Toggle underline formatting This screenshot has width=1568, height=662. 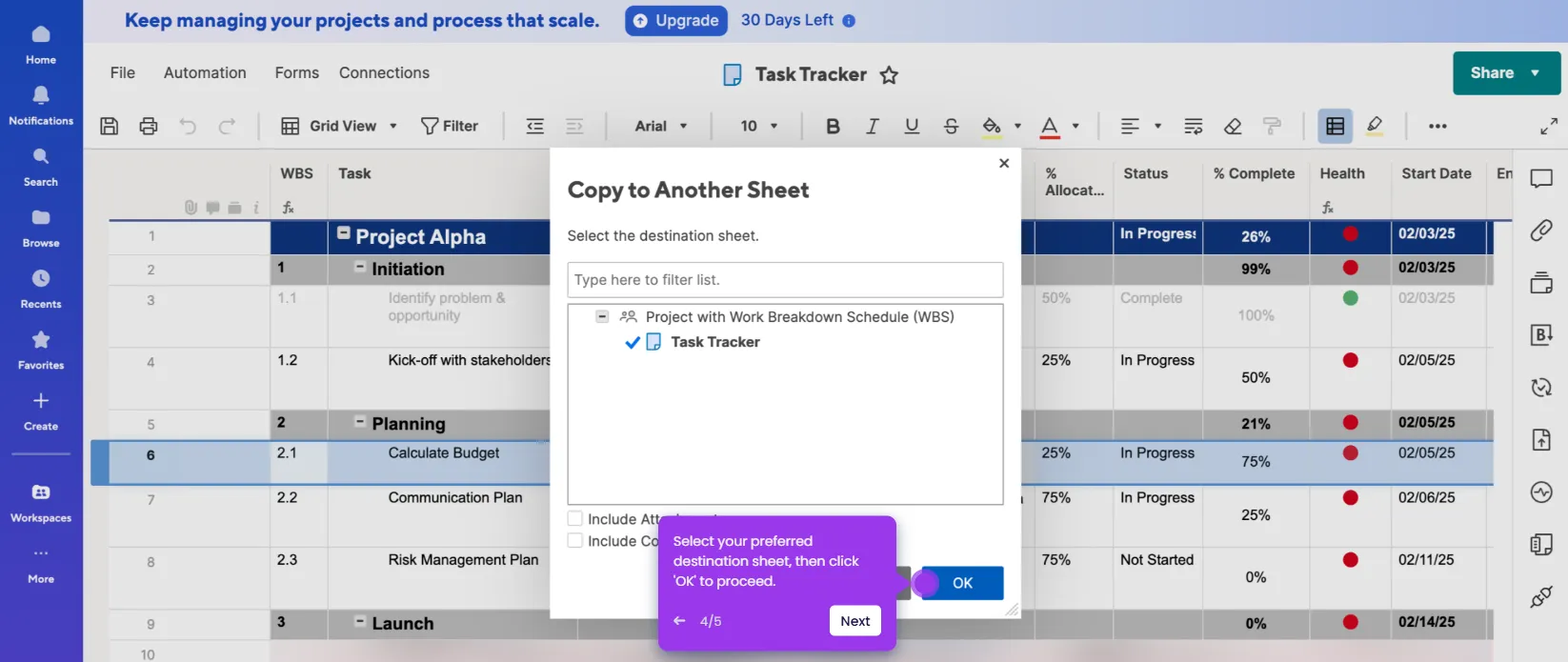[x=912, y=126]
